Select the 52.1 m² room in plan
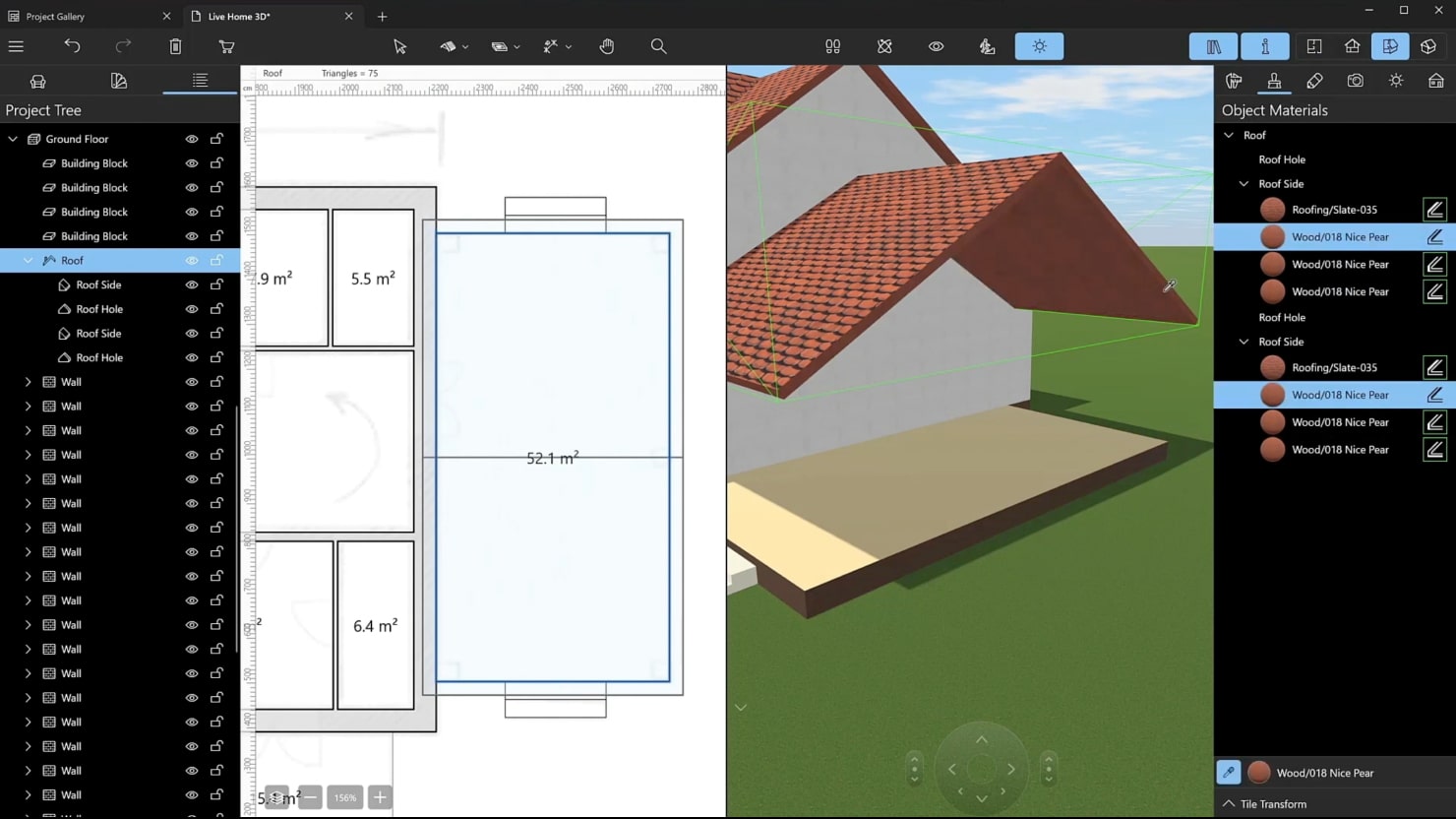Image resolution: width=1456 pixels, height=819 pixels. coord(552,459)
